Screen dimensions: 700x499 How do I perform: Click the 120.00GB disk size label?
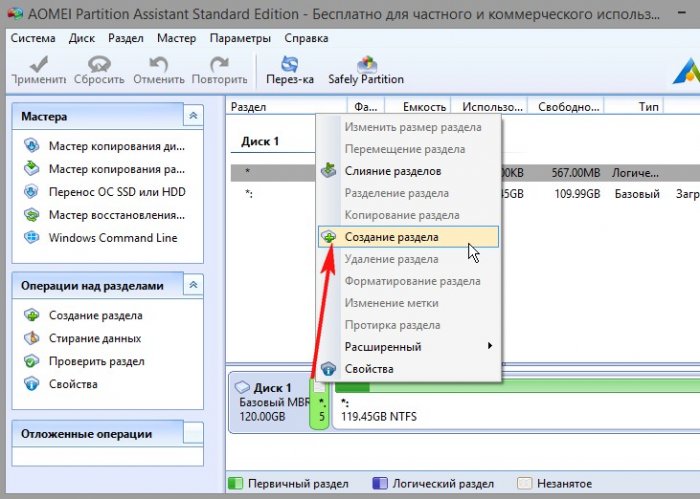pos(262,417)
